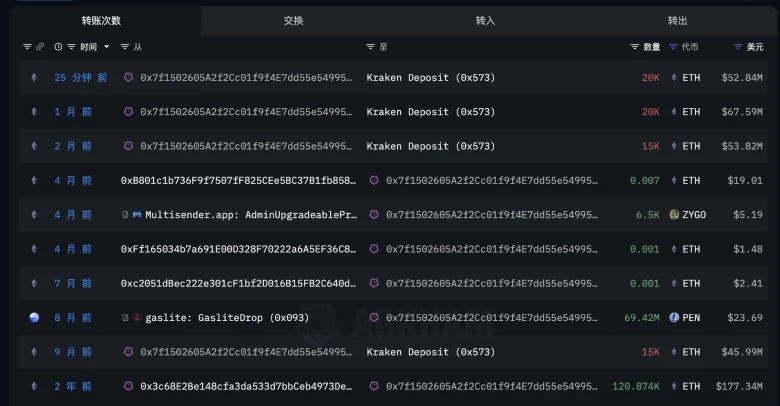Click the ZYGO token icon
This screenshot has width=780, height=406.
click(674, 215)
